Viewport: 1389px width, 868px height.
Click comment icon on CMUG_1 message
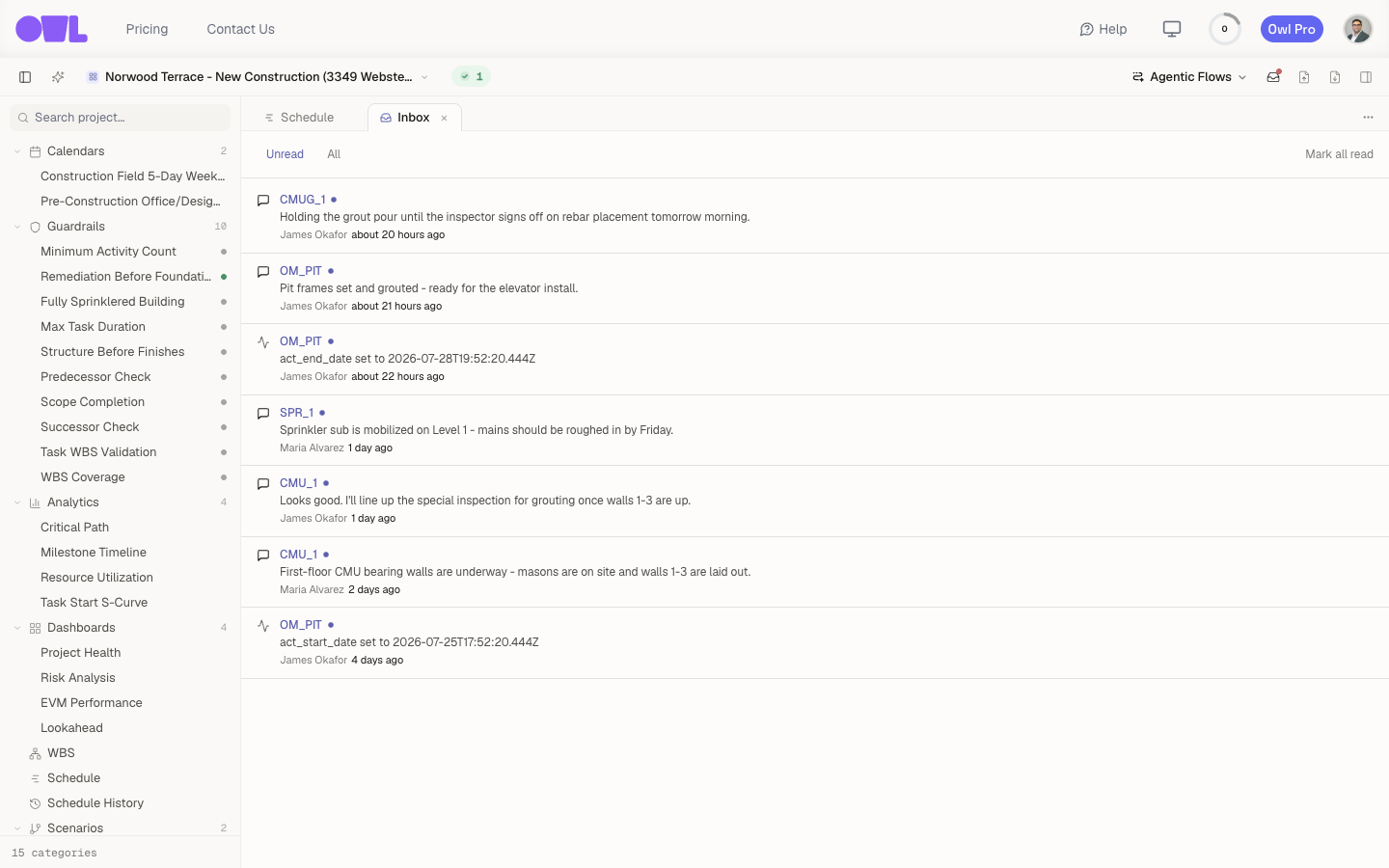pos(263,201)
